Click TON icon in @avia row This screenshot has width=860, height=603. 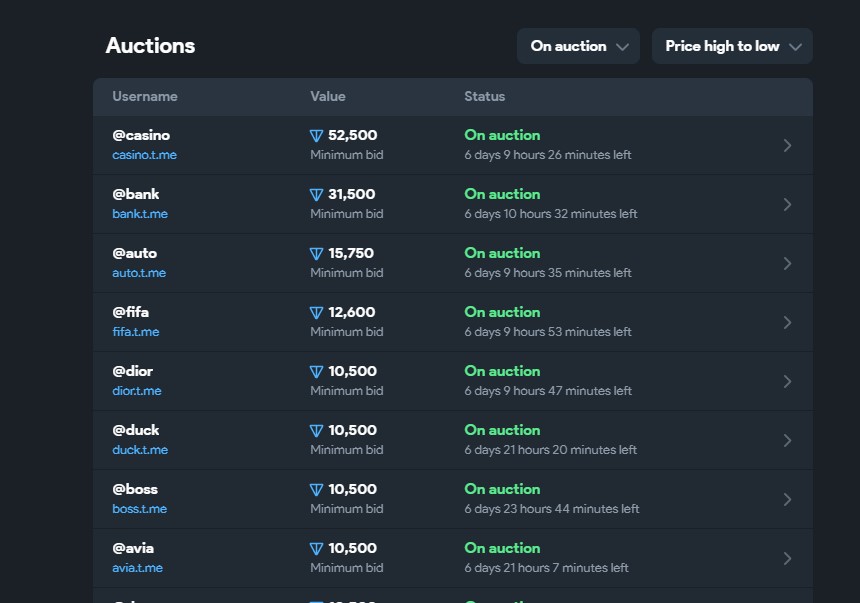pyautogui.click(x=317, y=549)
